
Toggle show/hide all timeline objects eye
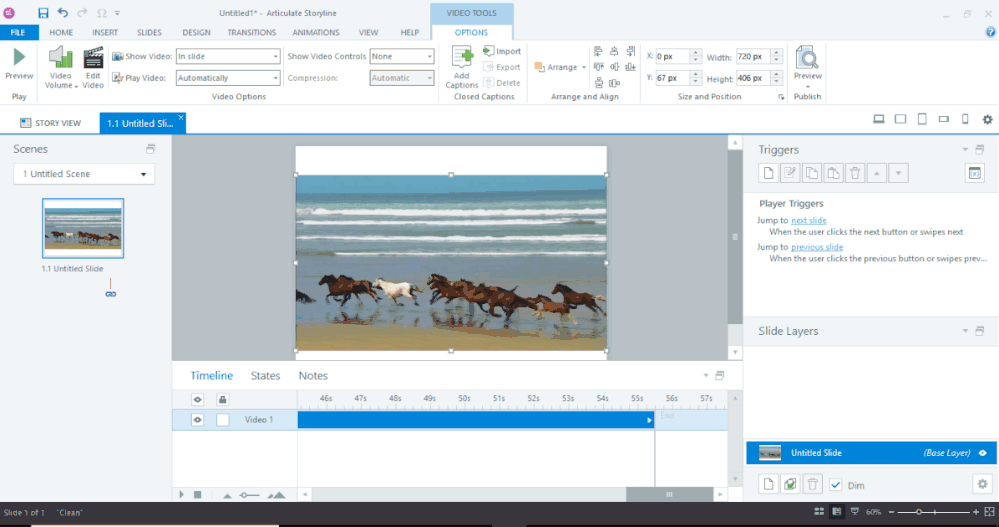click(x=198, y=400)
